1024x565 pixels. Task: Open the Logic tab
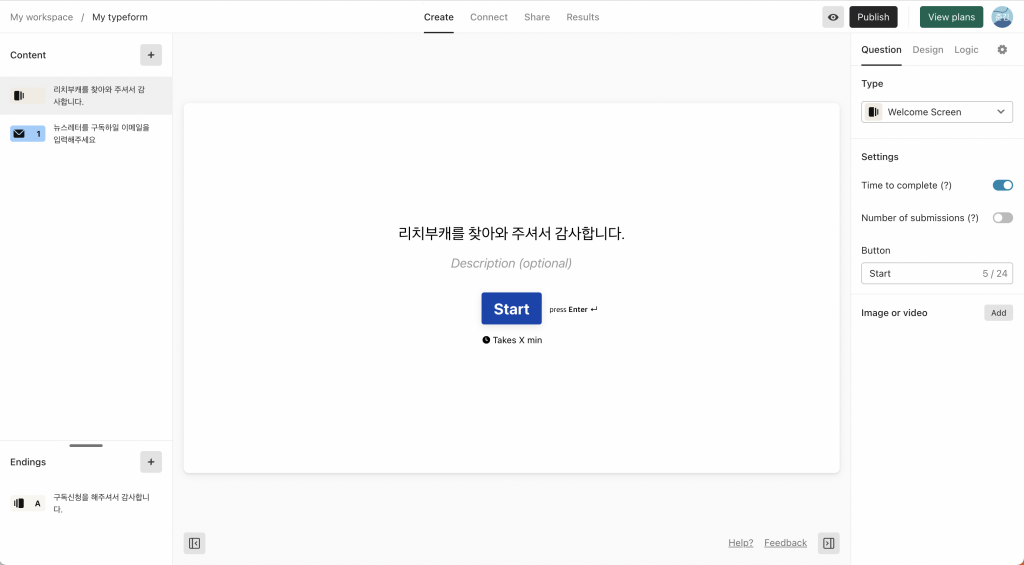[x=966, y=50]
